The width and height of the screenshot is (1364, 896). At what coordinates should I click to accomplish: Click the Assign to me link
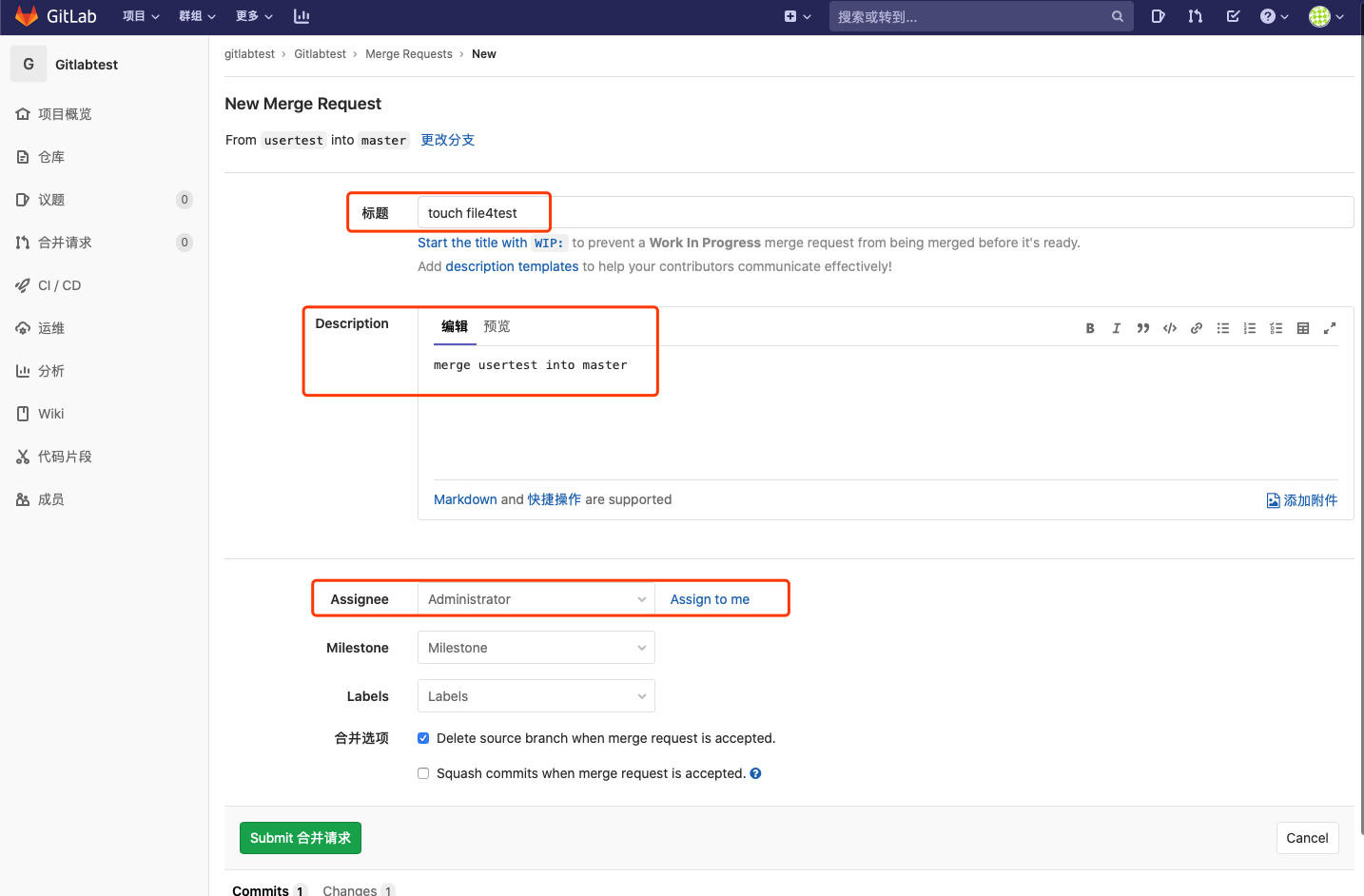click(x=710, y=598)
